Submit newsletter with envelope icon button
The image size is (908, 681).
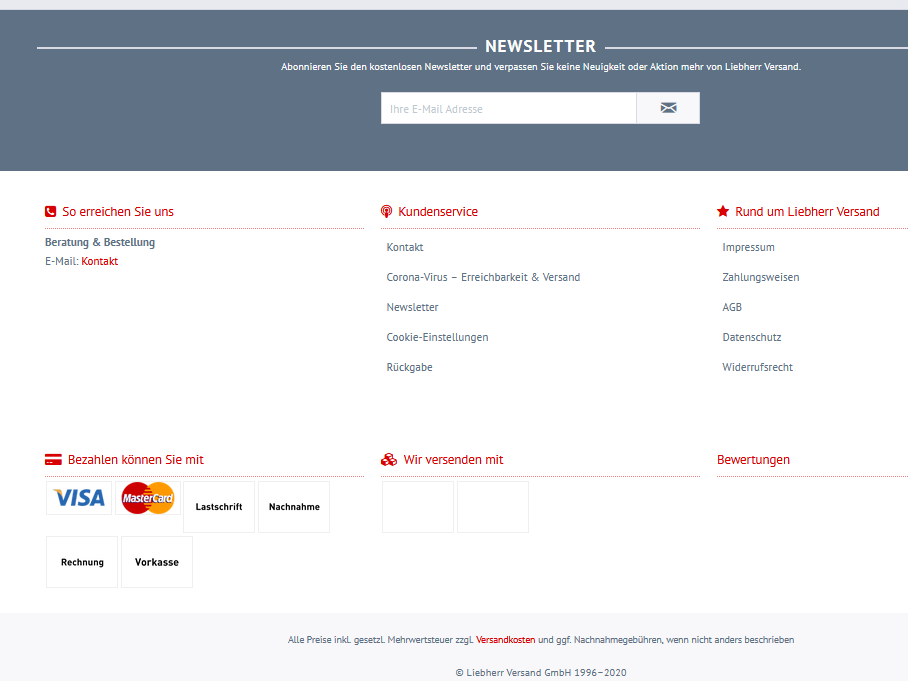tap(668, 108)
